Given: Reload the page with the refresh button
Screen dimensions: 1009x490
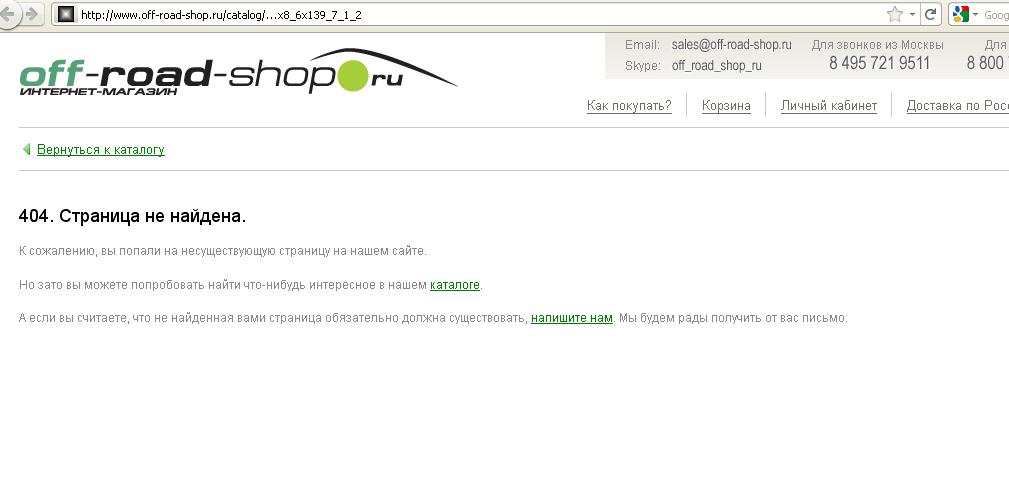Looking at the screenshot, I should tap(930, 14).
